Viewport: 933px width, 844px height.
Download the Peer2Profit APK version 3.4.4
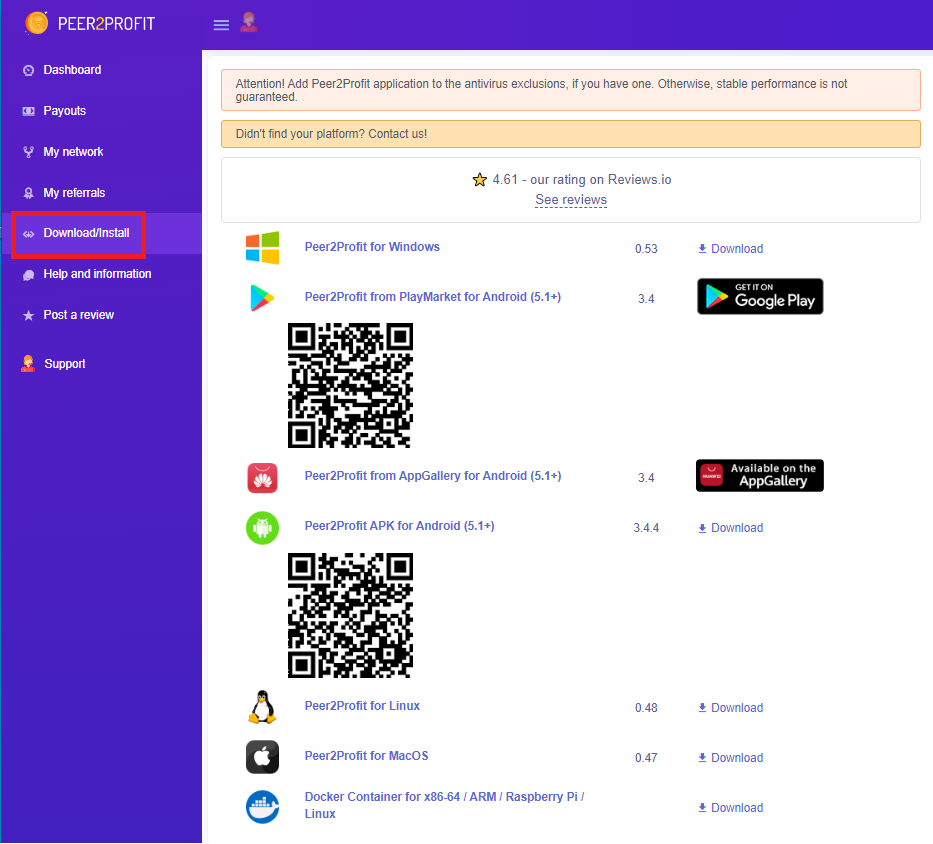pos(731,528)
